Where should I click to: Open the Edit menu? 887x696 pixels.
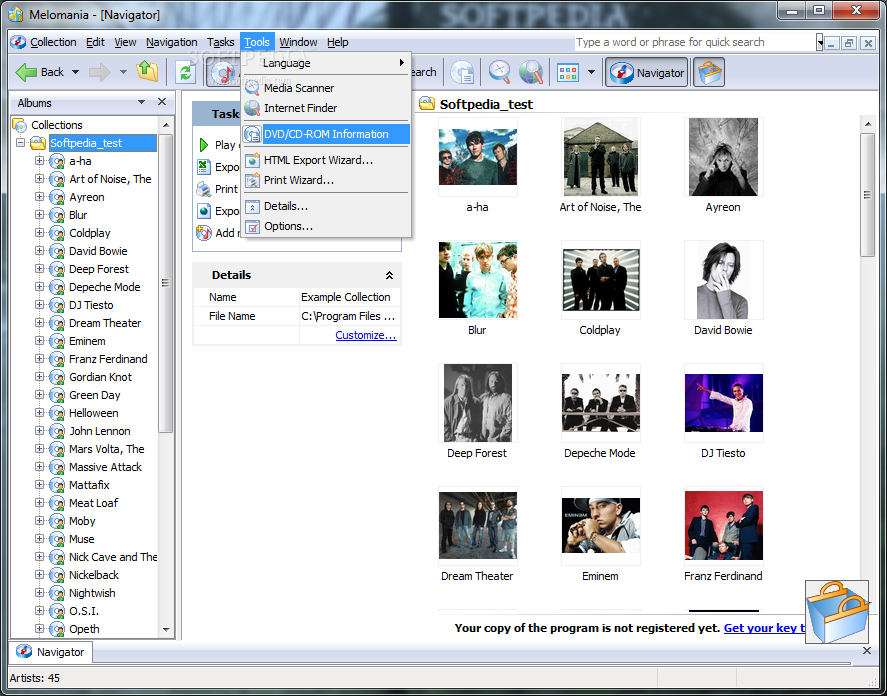(x=95, y=42)
